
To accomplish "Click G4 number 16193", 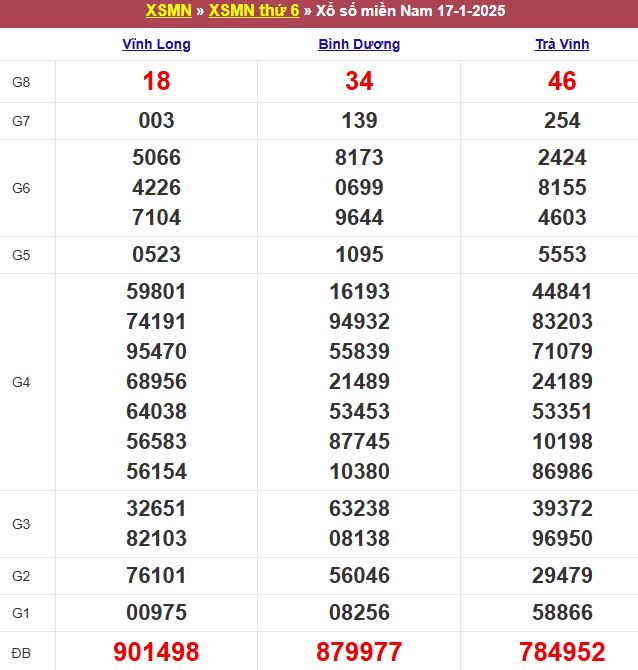I will pos(359,291).
